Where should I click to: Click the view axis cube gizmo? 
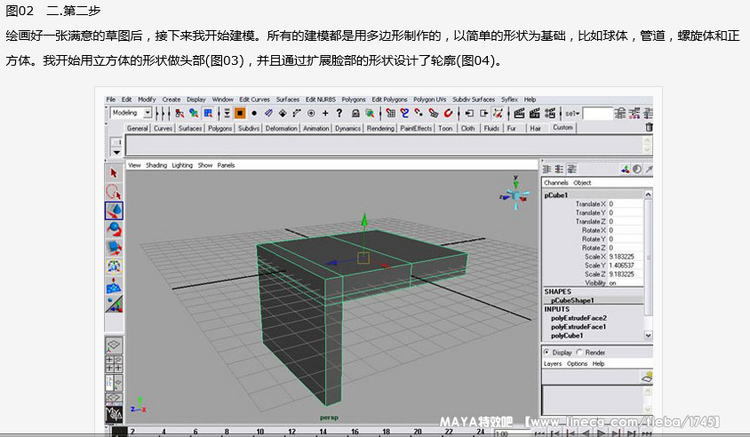[x=516, y=195]
